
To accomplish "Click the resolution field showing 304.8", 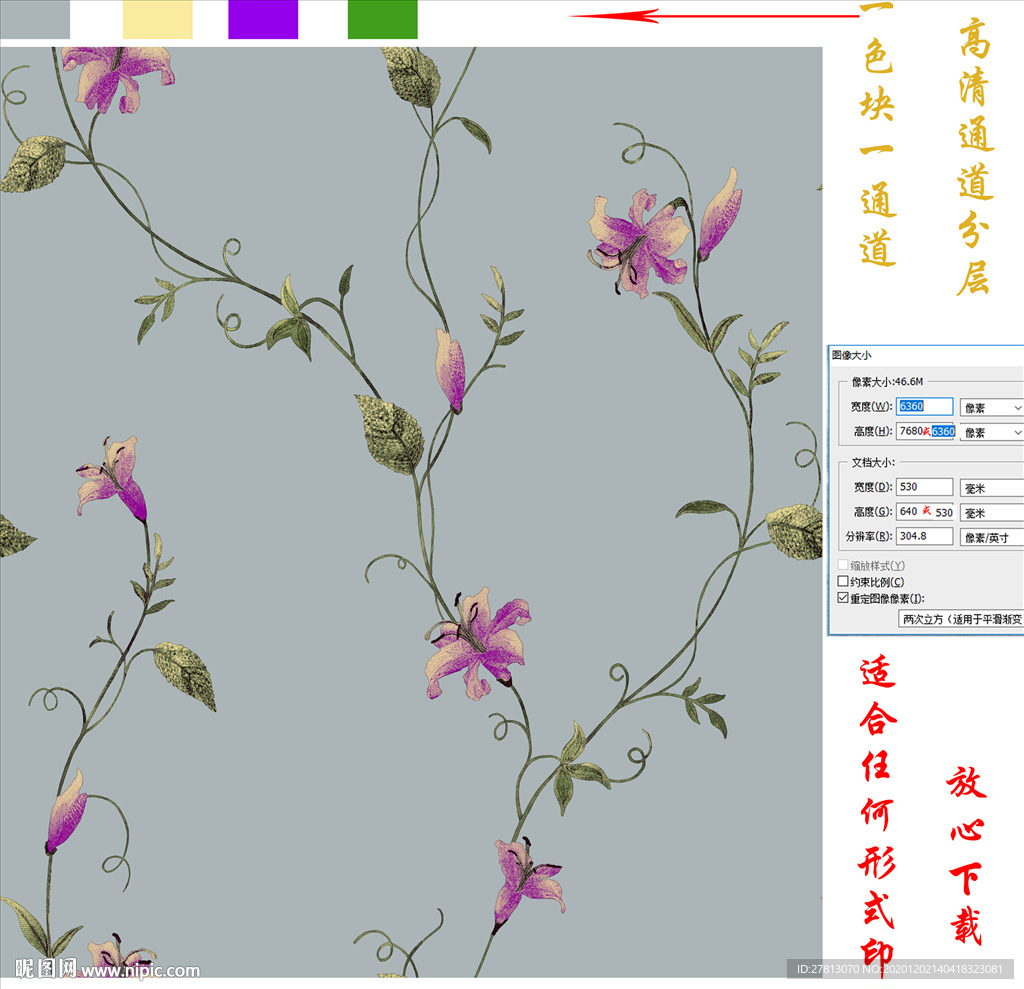I will (924, 537).
